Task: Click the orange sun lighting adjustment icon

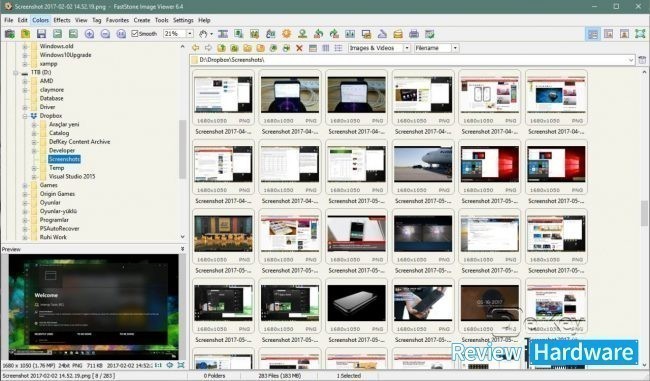Action: (286, 34)
